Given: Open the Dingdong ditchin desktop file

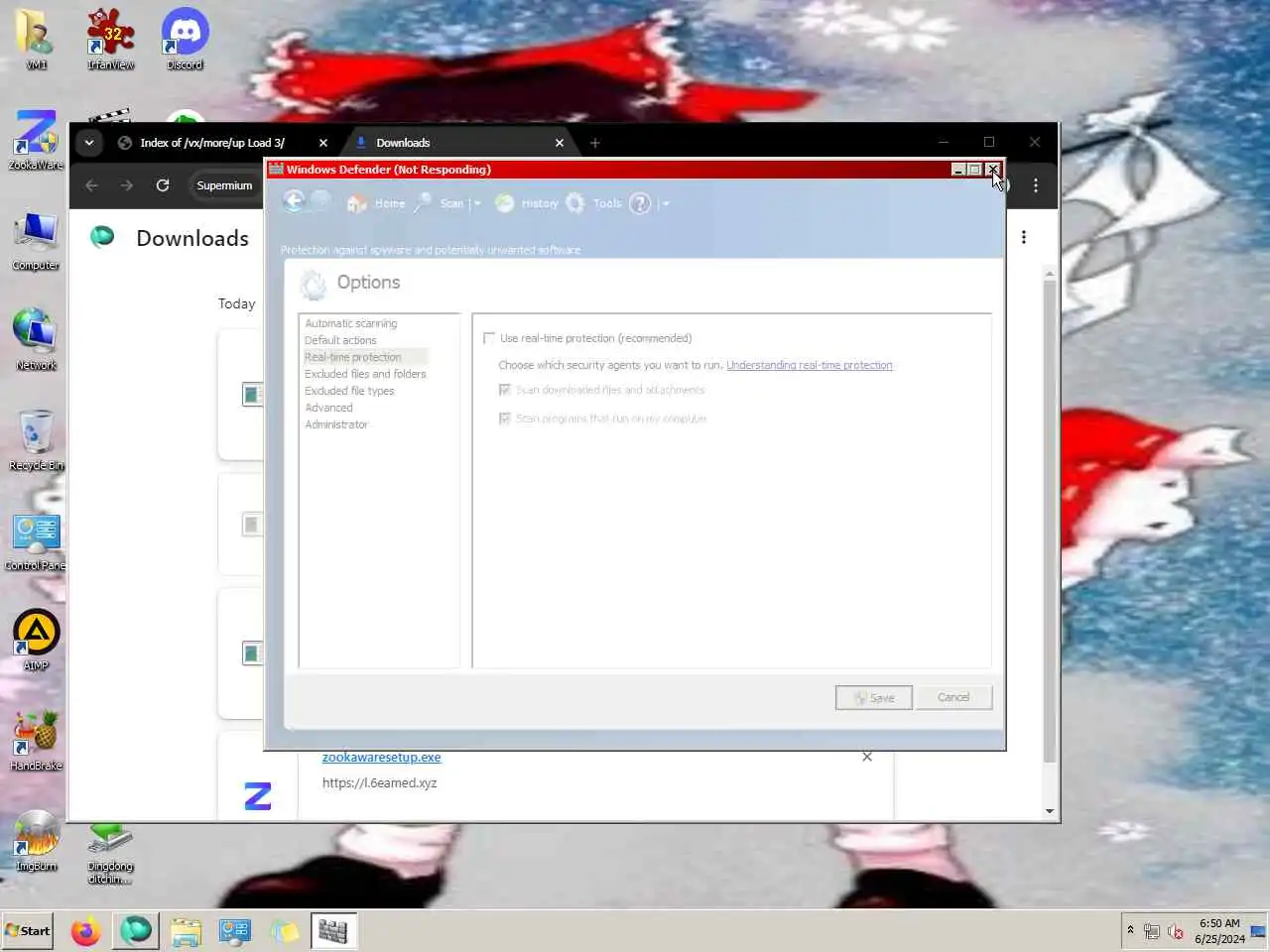Looking at the screenshot, I should tap(110, 851).
